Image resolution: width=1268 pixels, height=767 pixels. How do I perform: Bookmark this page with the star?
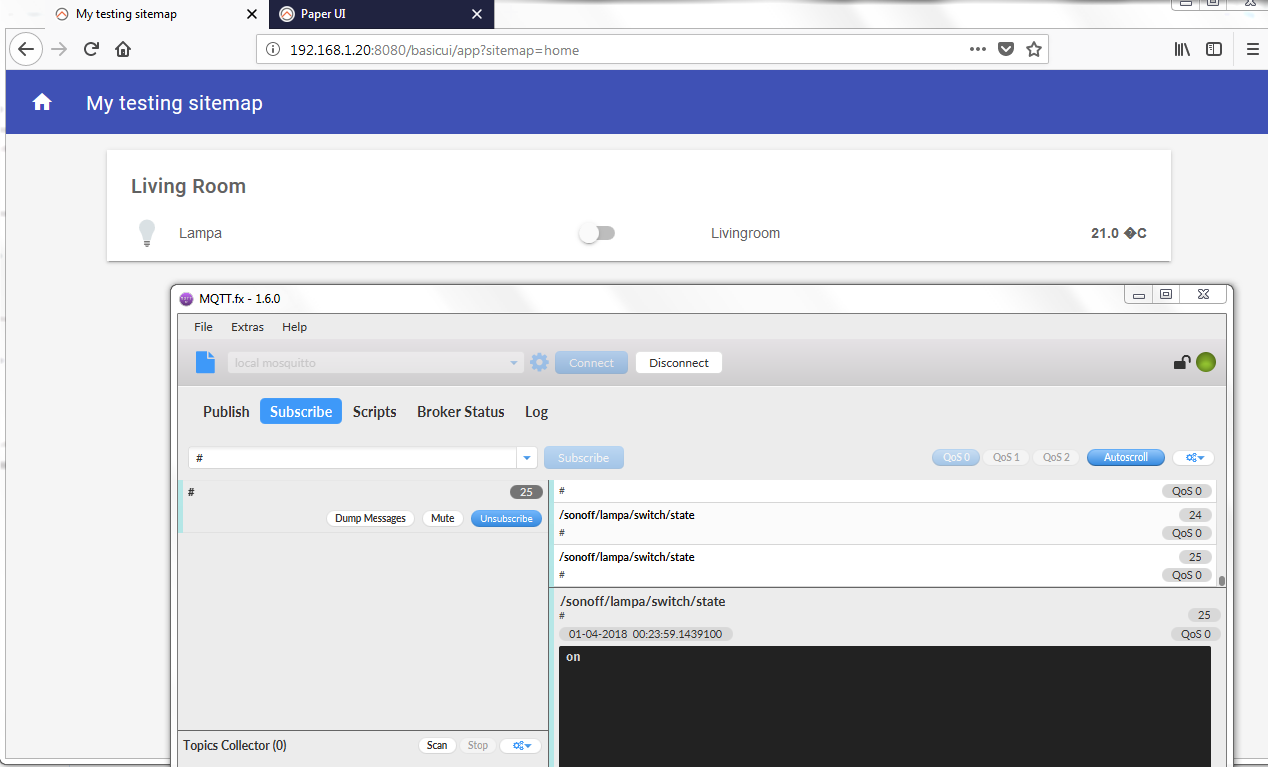pos(1034,49)
